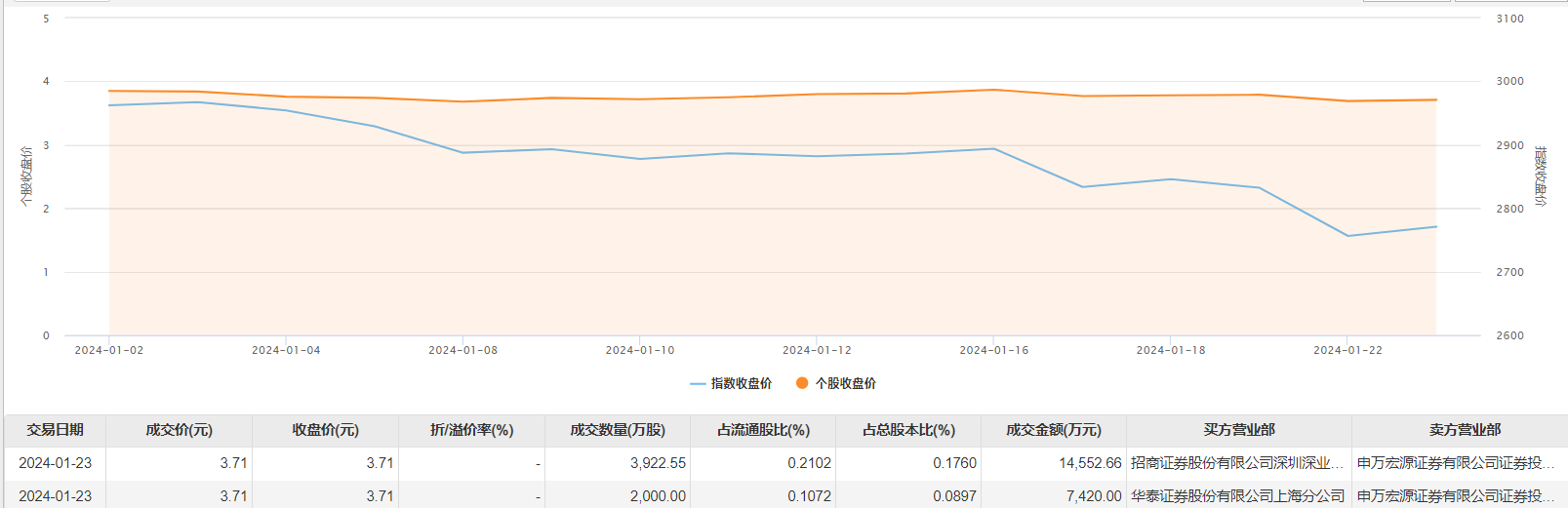Click float share ratio 0.2102
Image resolution: width=1568 pixels, height=508 pixels.
[809, 463]
